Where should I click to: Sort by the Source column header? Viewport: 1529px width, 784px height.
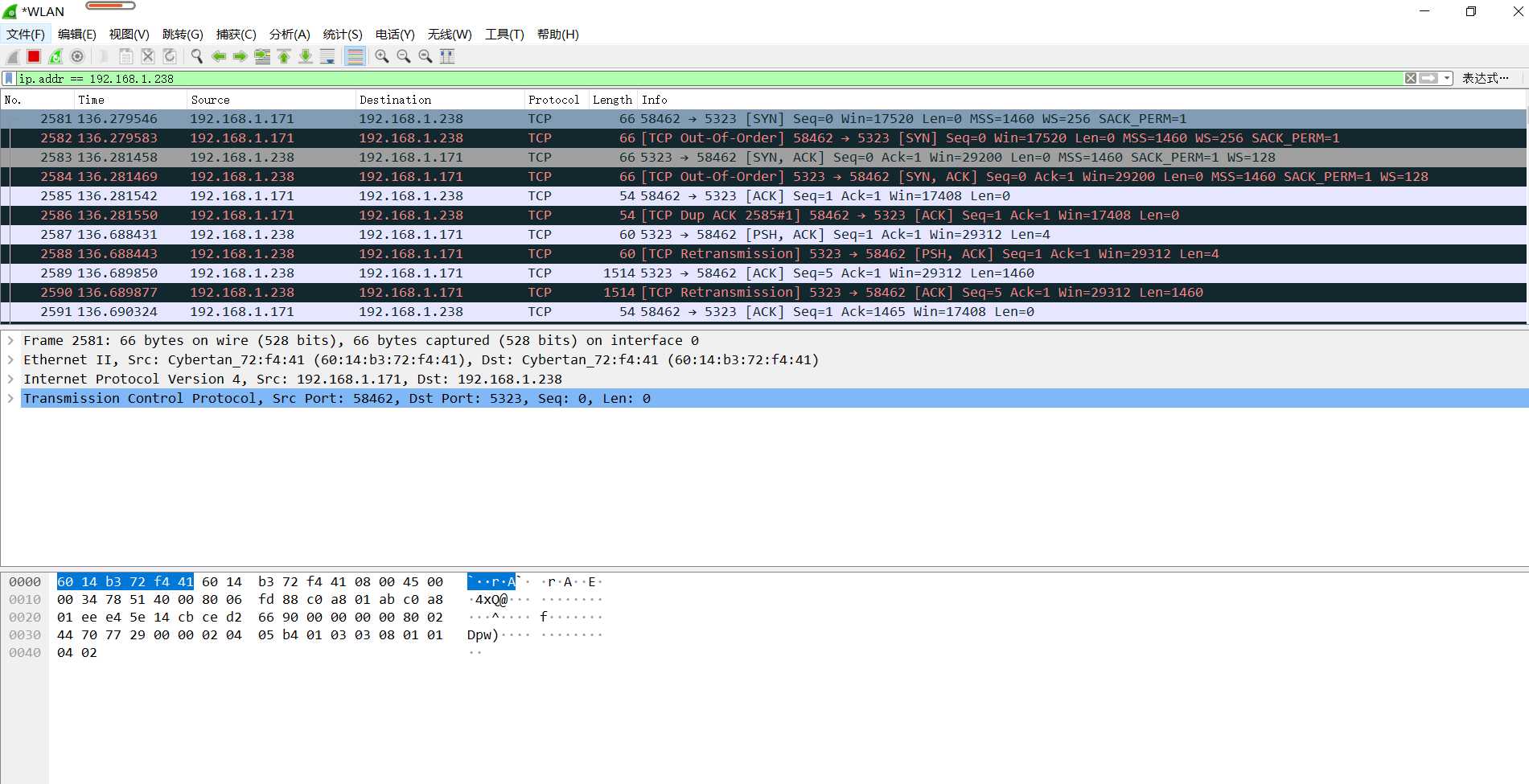pyautogui.click(x=271, y=100)
